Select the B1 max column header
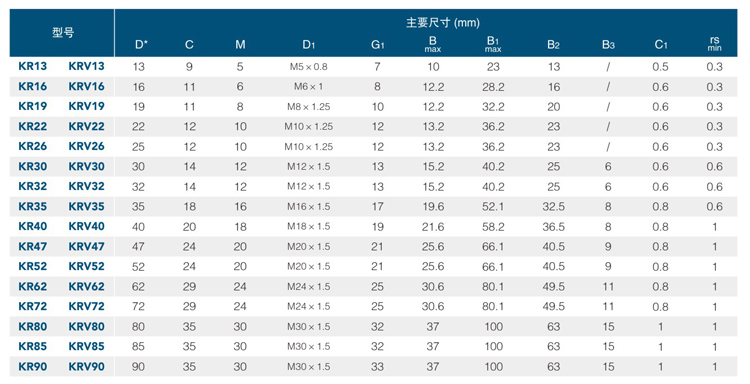The width and height of the screenshot is (750, 384). click(x=493, y=44)
